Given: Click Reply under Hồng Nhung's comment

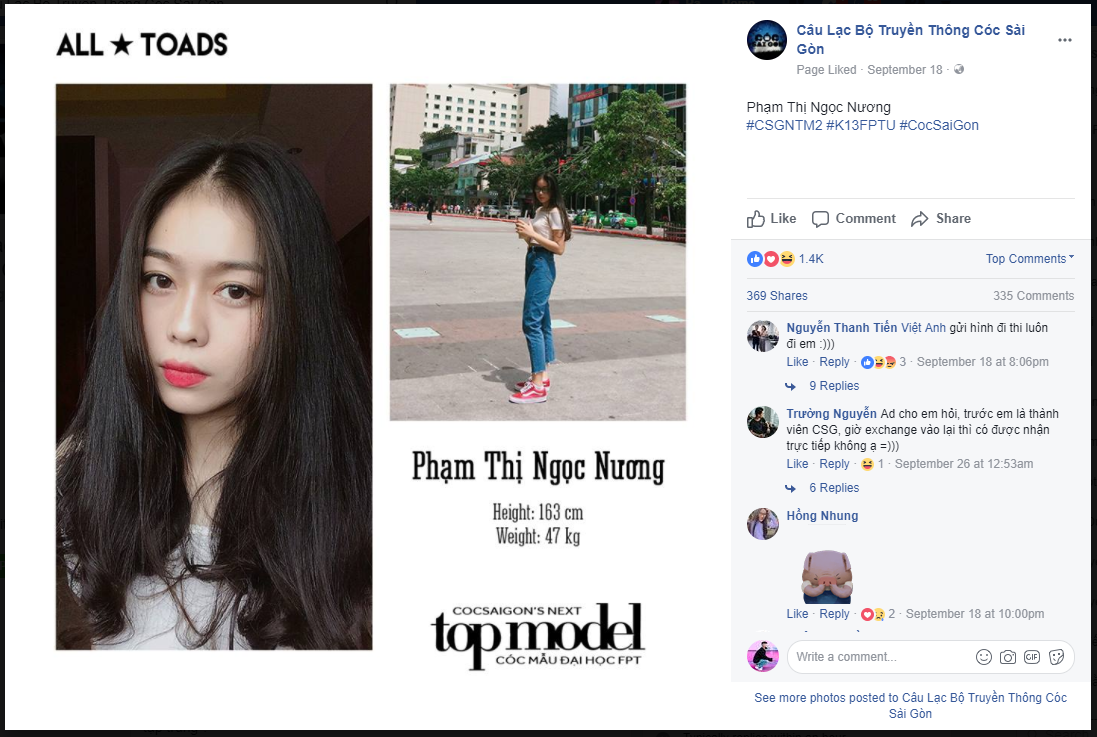Looking at the screenshot, I should [834, 614].
